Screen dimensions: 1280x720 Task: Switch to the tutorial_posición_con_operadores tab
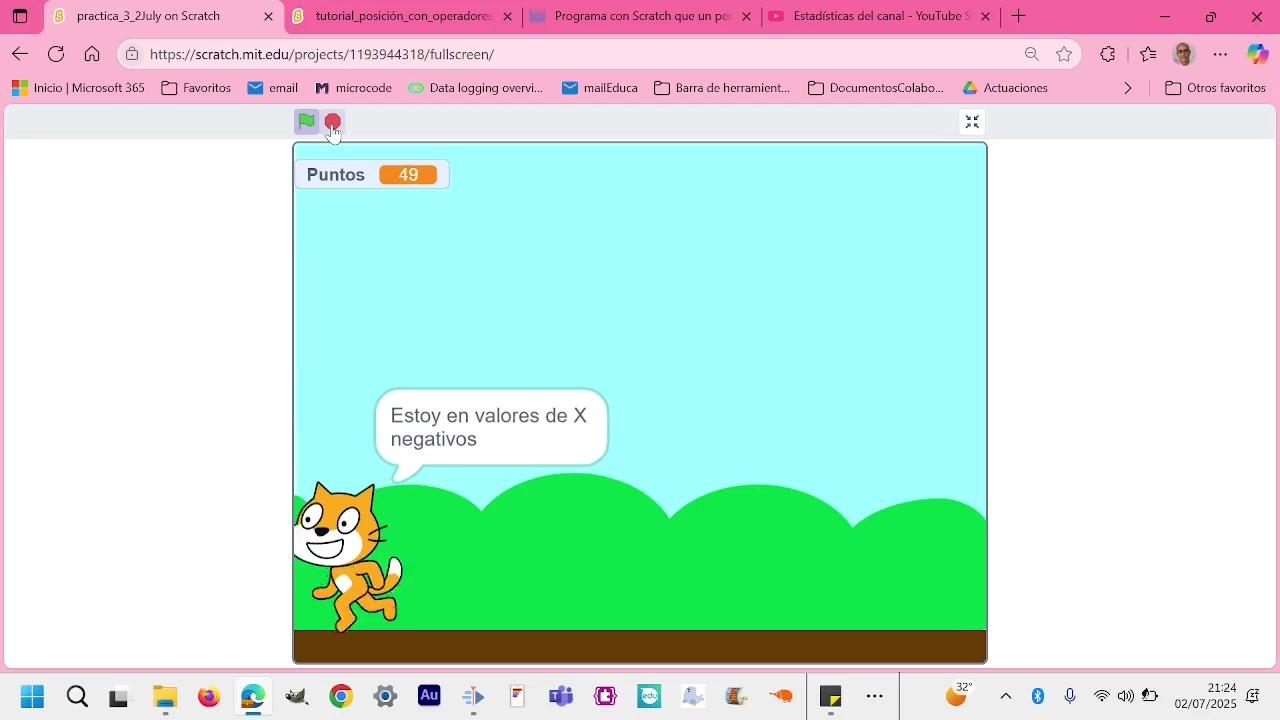click(x=403, y=16)
